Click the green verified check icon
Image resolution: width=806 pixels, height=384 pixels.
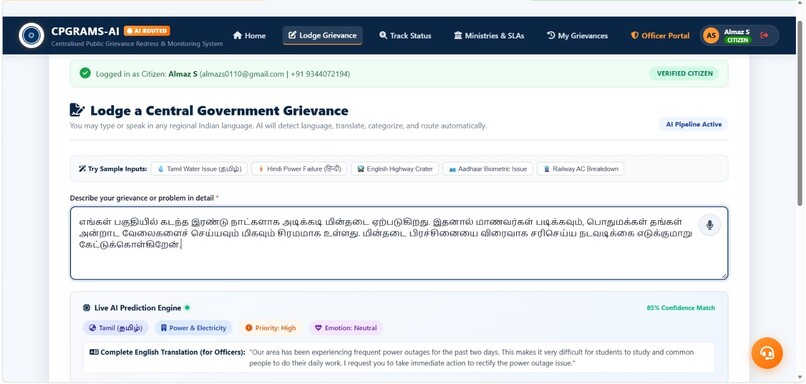pyautogui.click(x=85, y=74)
